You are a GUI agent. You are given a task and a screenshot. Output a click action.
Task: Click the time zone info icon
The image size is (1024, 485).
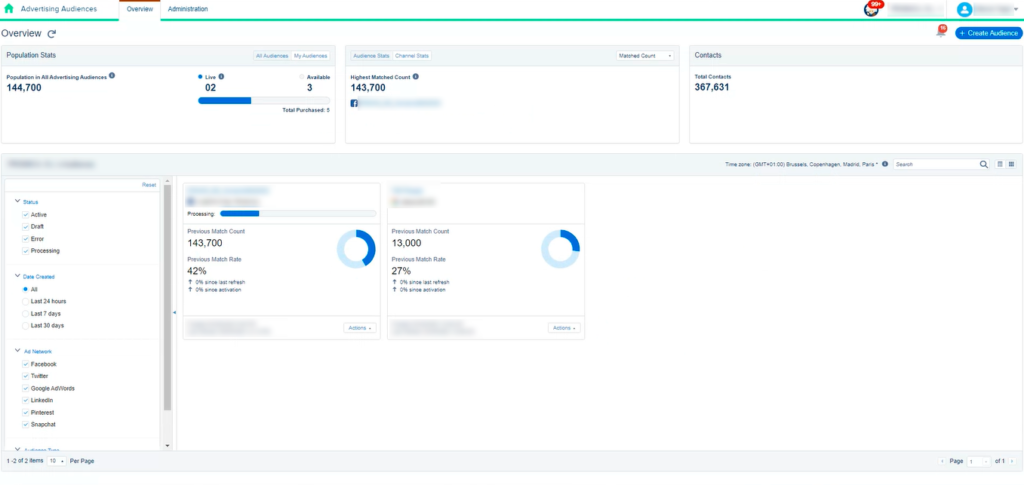tap(885, 164)
